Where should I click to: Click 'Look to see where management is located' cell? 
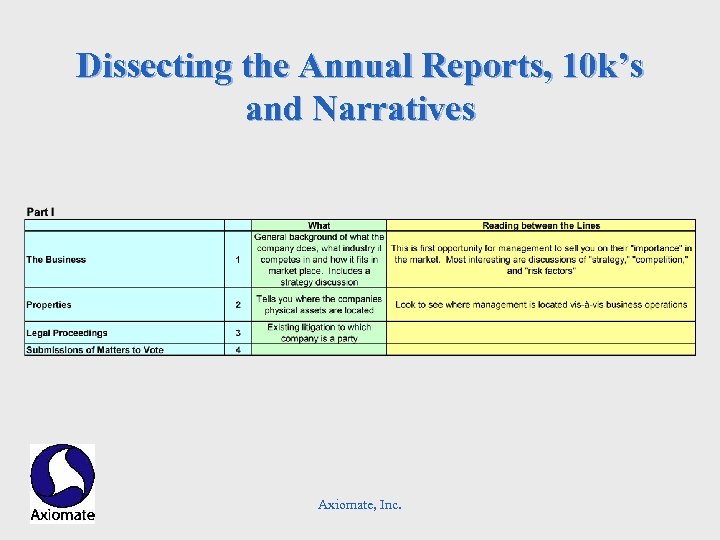coord(541,304)
